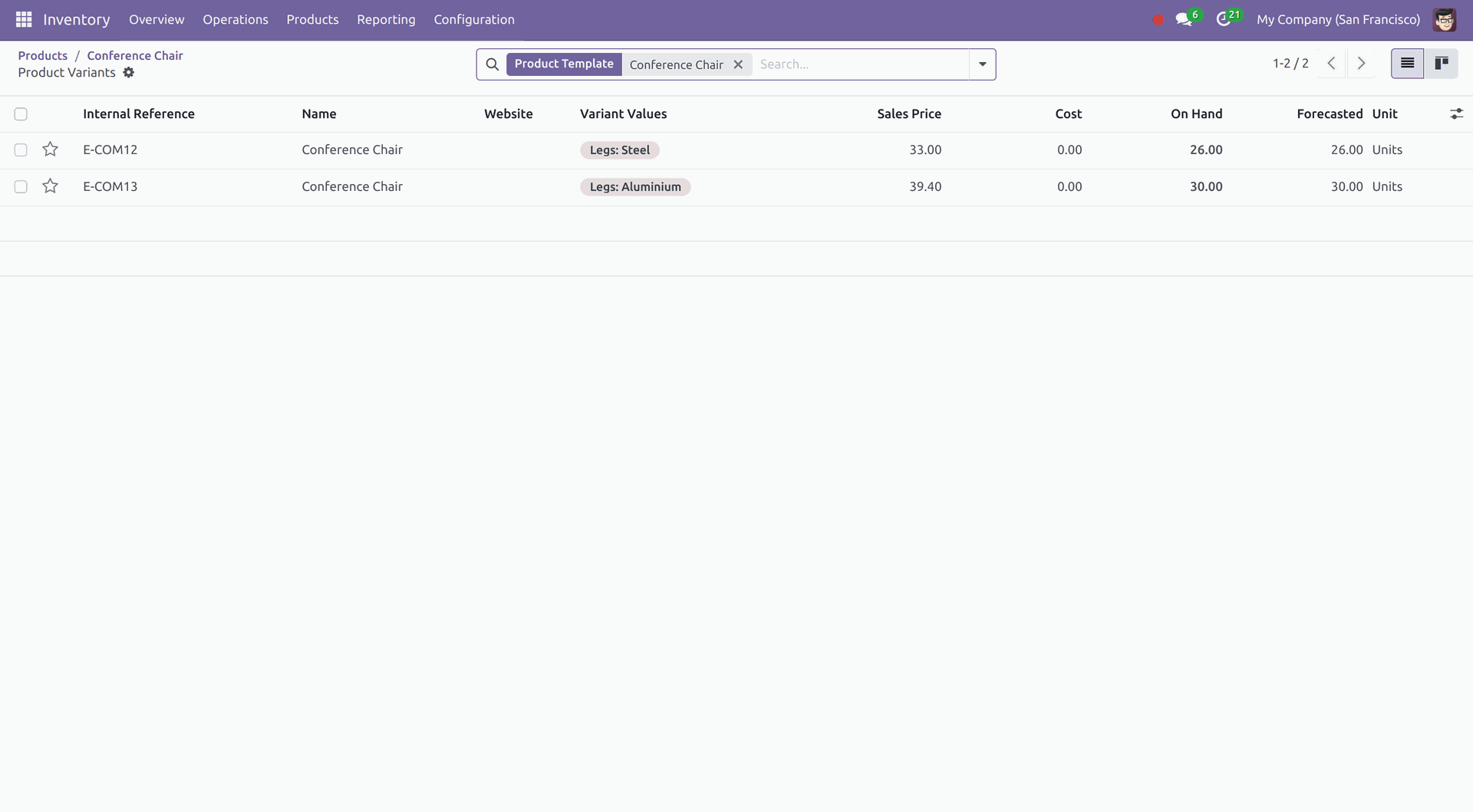
Task: Go to previous page of records
Action: [1332, 64]
